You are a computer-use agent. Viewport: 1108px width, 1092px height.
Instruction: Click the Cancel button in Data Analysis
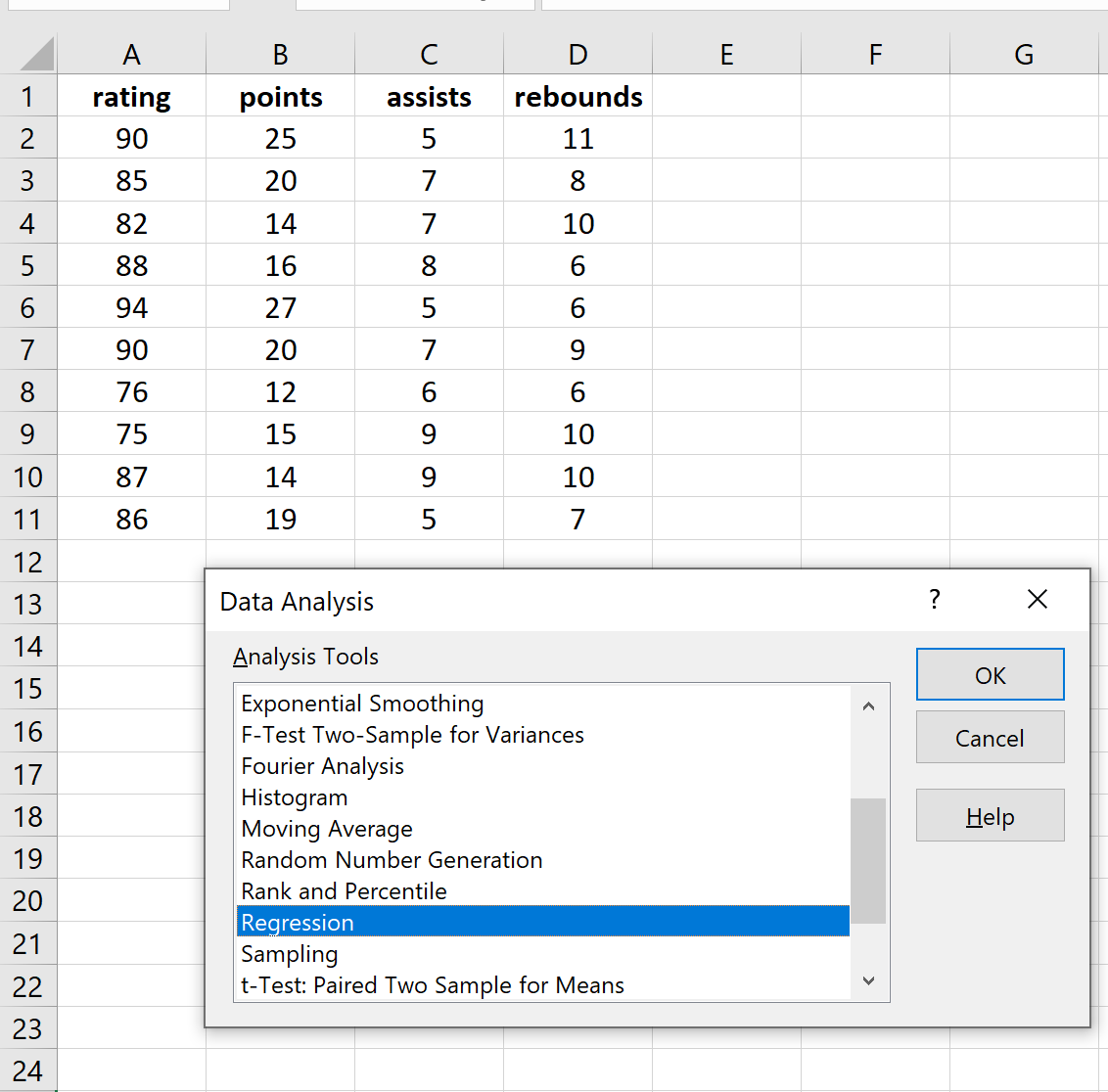pyautogui.click(x=990, y=738)
